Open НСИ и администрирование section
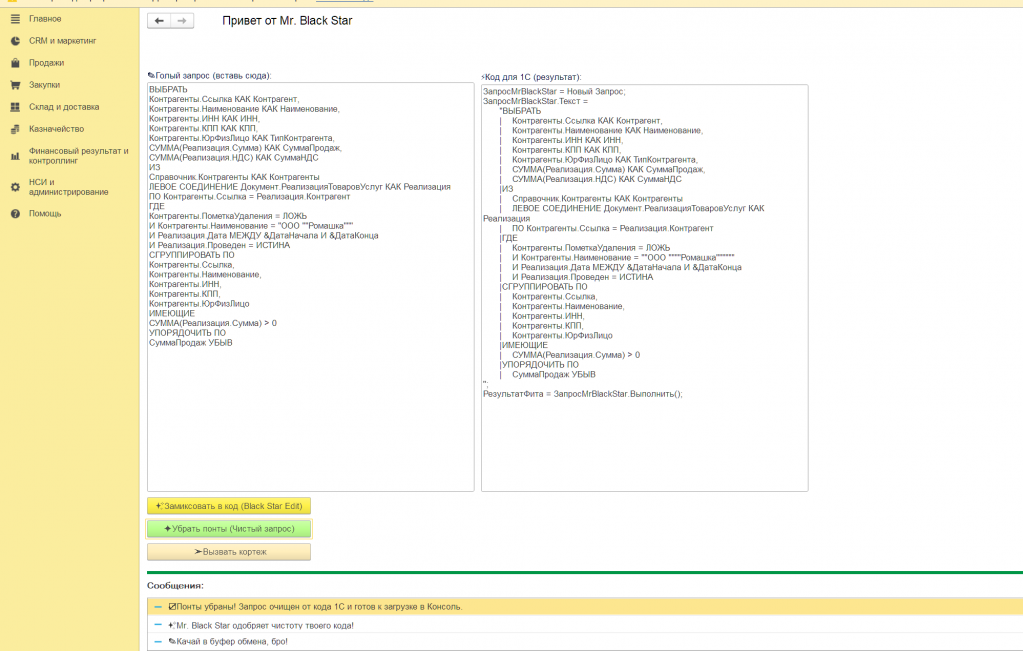 (x=69, y=187)
